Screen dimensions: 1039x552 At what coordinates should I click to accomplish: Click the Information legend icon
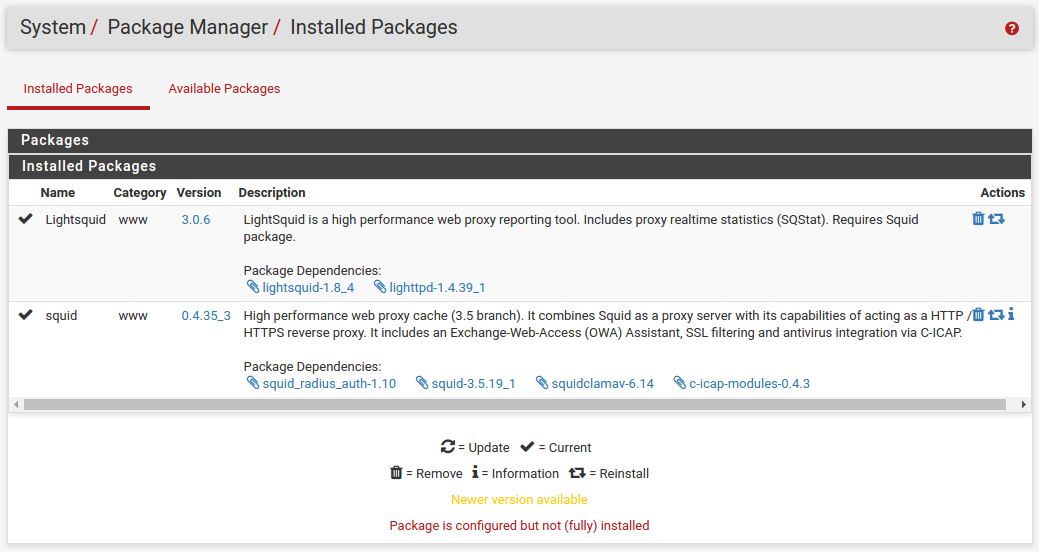click(x=475, y=472)
